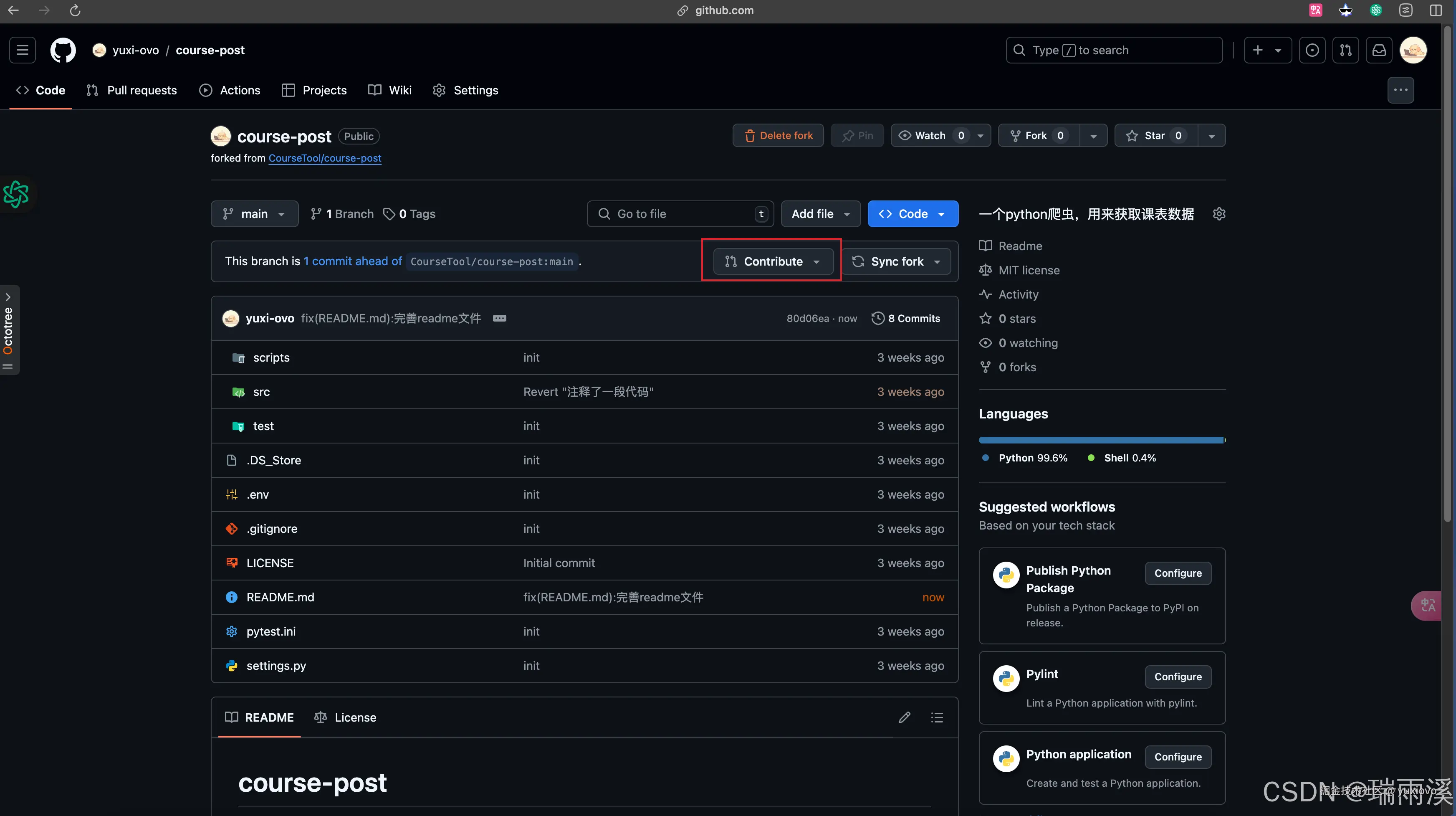The width and height of the screenshot is (1456, 816).
Task: Open the Sync fork dropdown
Action: pyautogui.click(x=897, y=261)
